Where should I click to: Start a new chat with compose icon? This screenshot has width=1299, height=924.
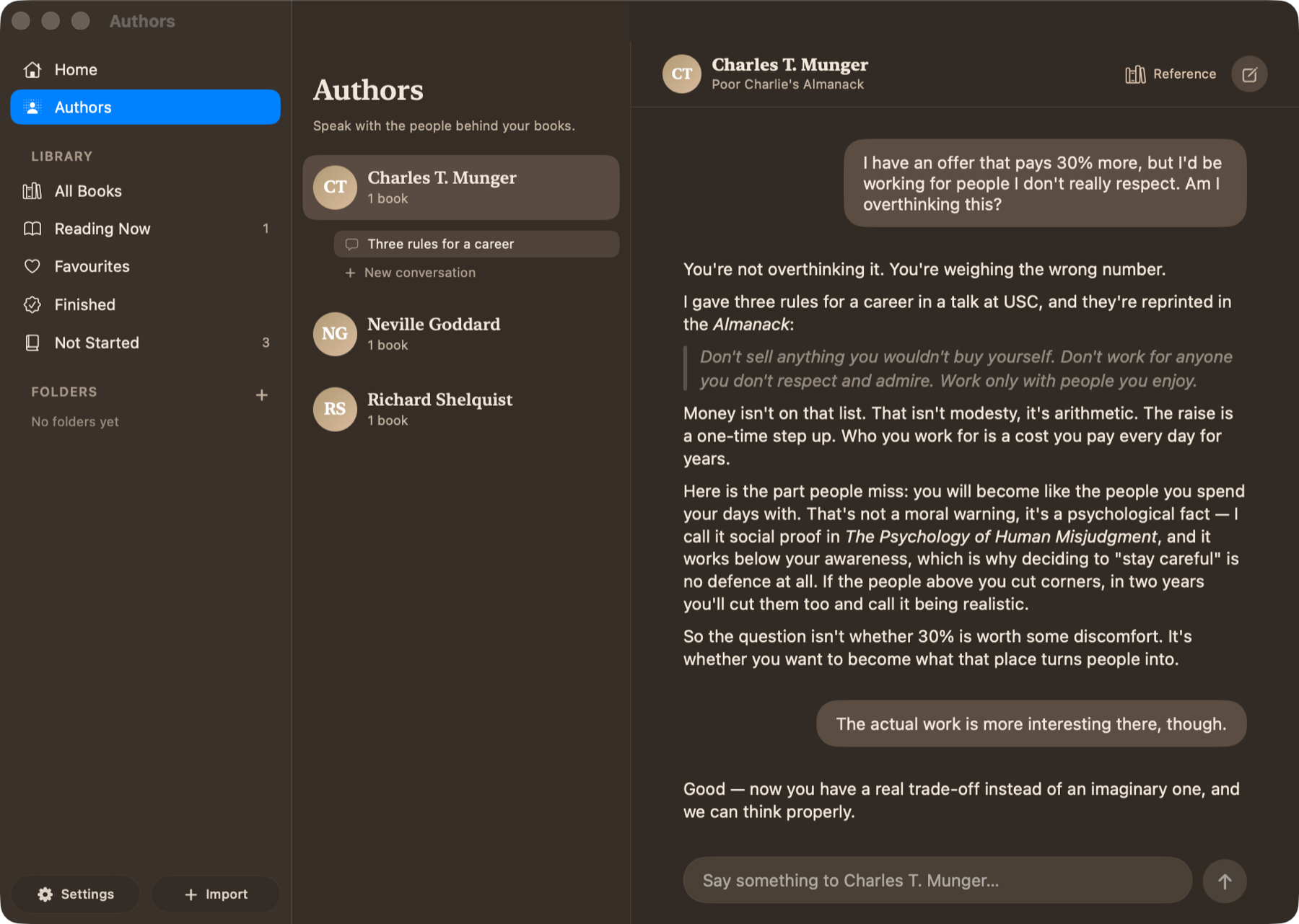1249,74
